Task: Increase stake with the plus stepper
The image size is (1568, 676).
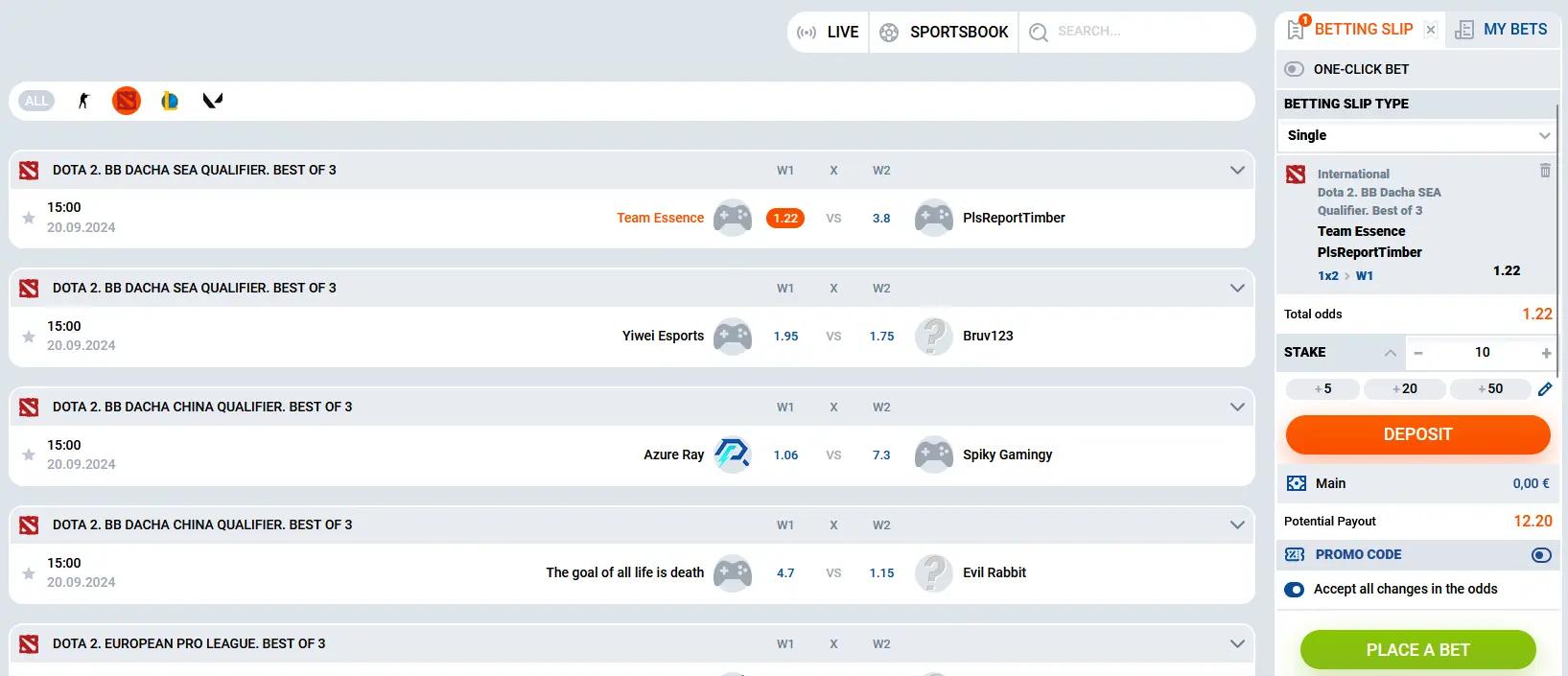Action: point(1546,353)
